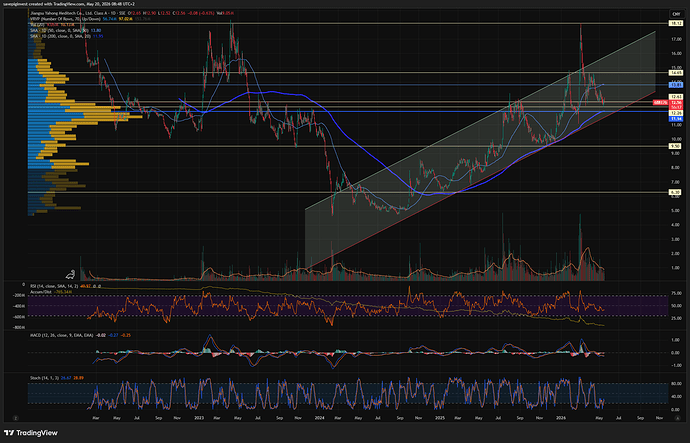The image size is (690, 443).
Task: Click the 17.00 price axis tick
Action: pos(676,39)
